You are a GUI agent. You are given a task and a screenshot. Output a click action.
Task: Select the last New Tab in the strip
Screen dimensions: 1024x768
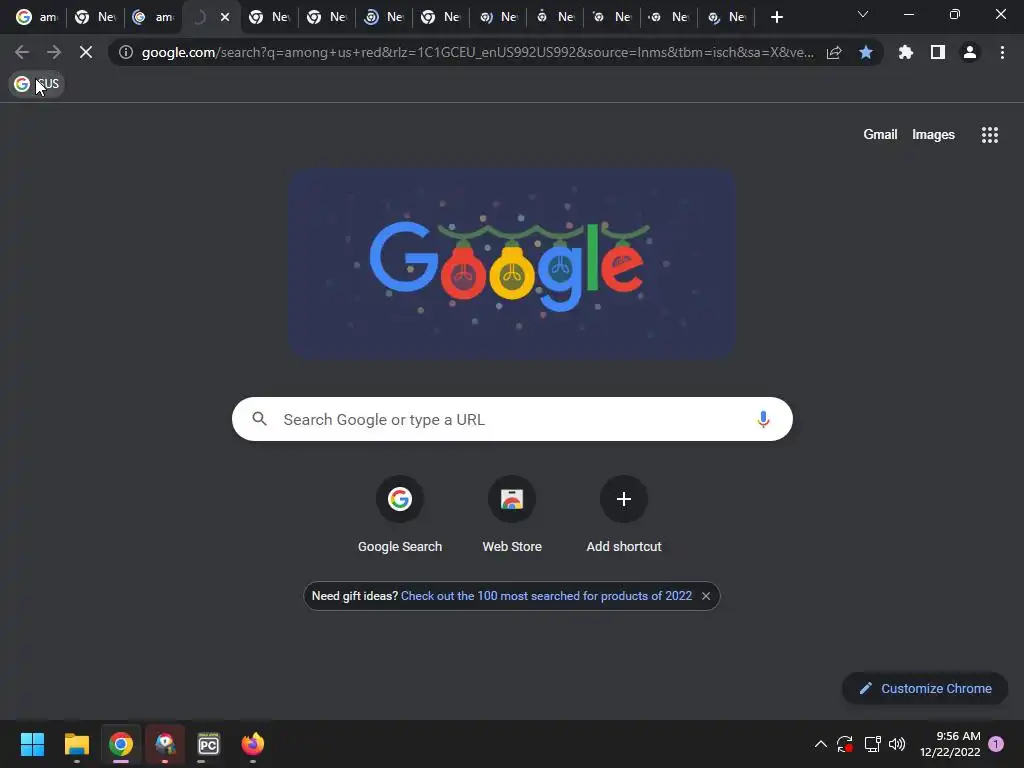[726, 17]
